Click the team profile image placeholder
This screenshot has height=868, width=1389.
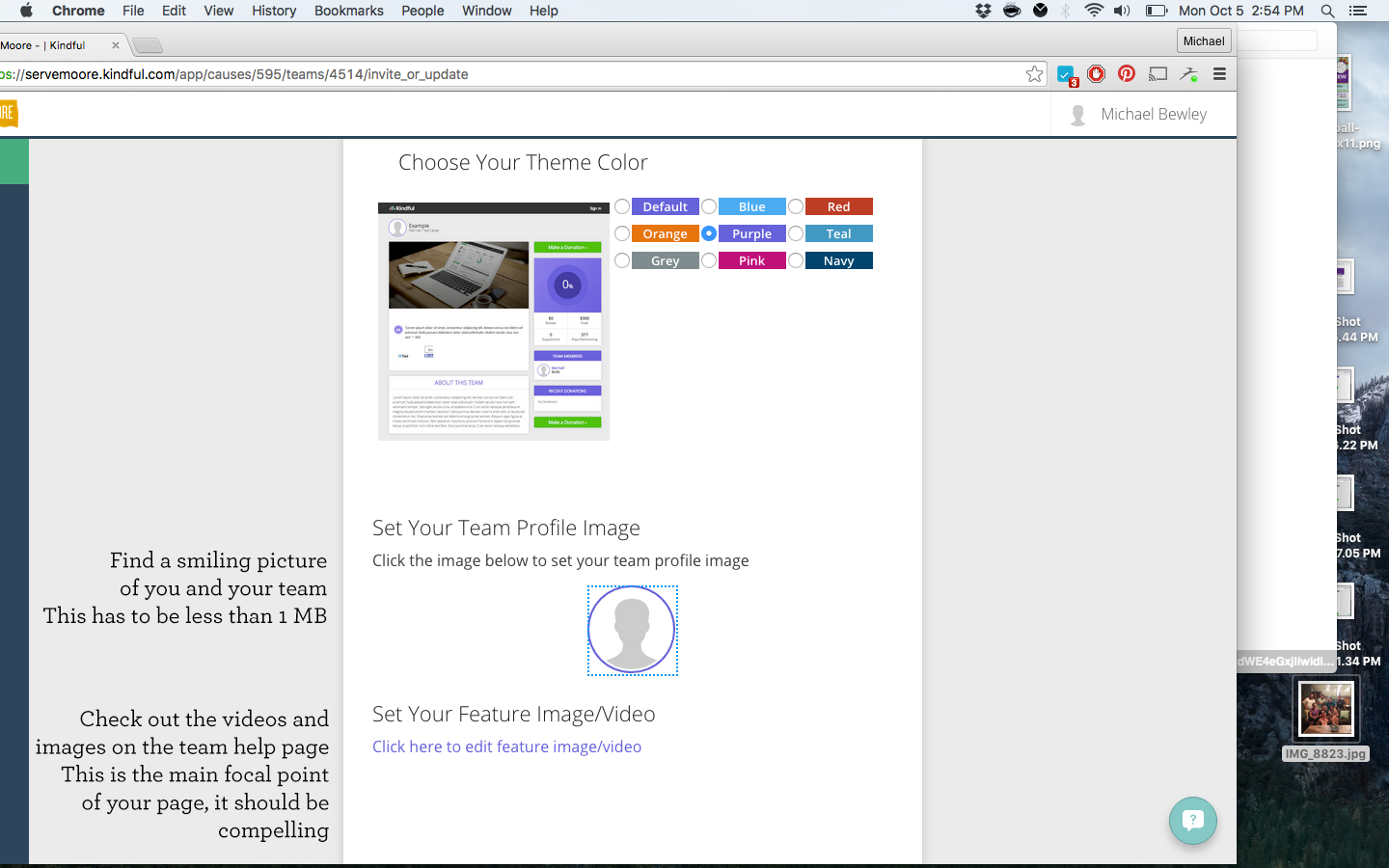coord(632,630)
